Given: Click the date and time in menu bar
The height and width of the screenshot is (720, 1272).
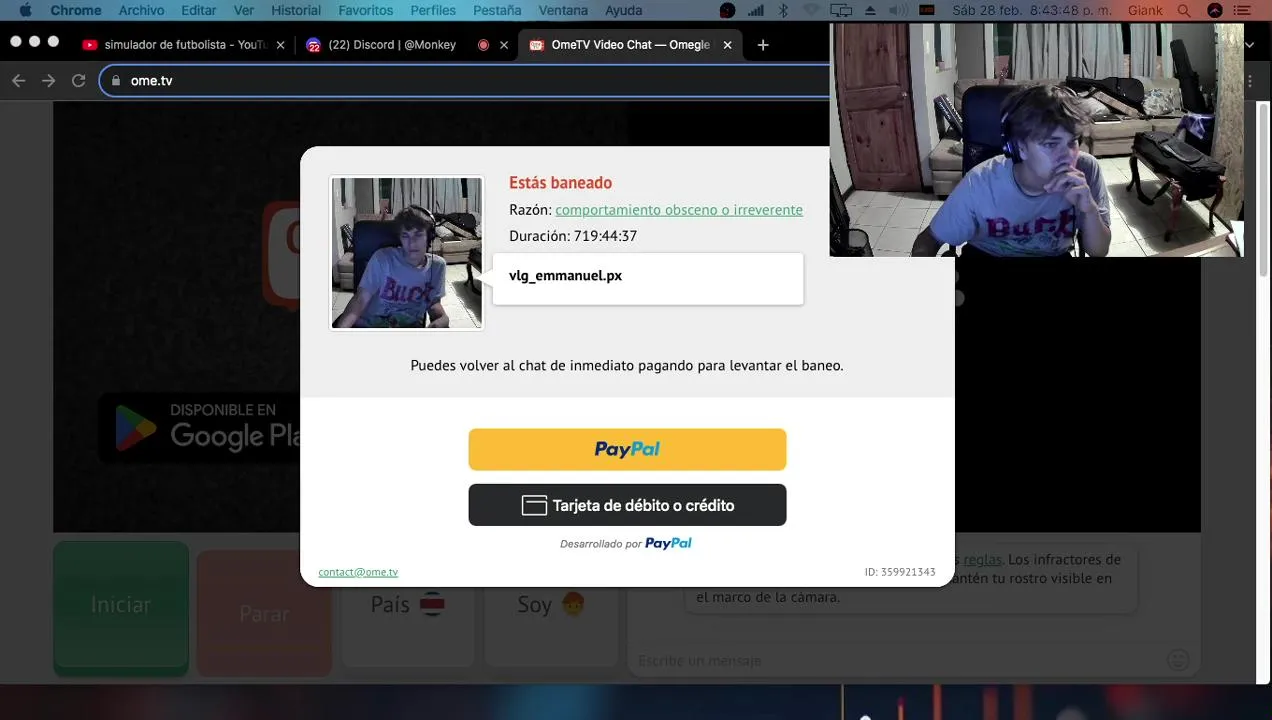Looking at the screenshot, I should point(1033,10).
